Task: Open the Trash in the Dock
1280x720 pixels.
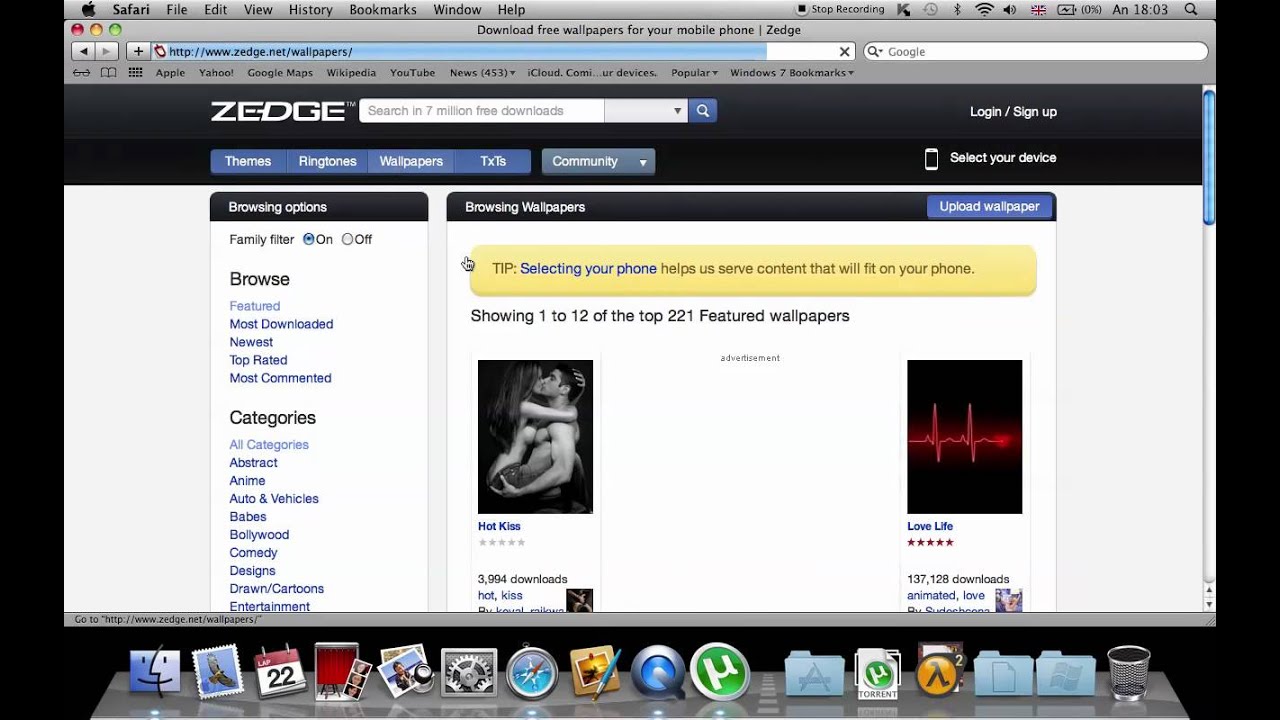Action: pyautogui.click(x=1128, y=672)
